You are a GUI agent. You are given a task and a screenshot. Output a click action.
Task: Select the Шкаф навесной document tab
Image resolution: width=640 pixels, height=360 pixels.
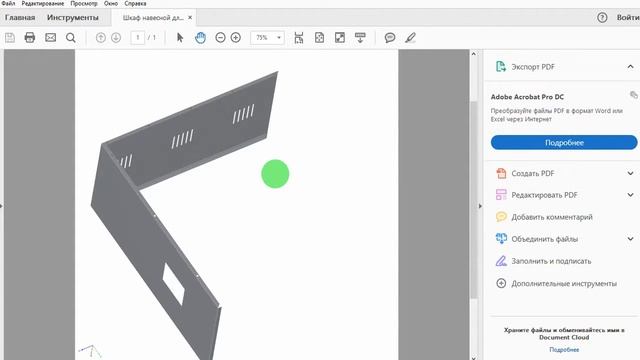(x=153, y=18)
